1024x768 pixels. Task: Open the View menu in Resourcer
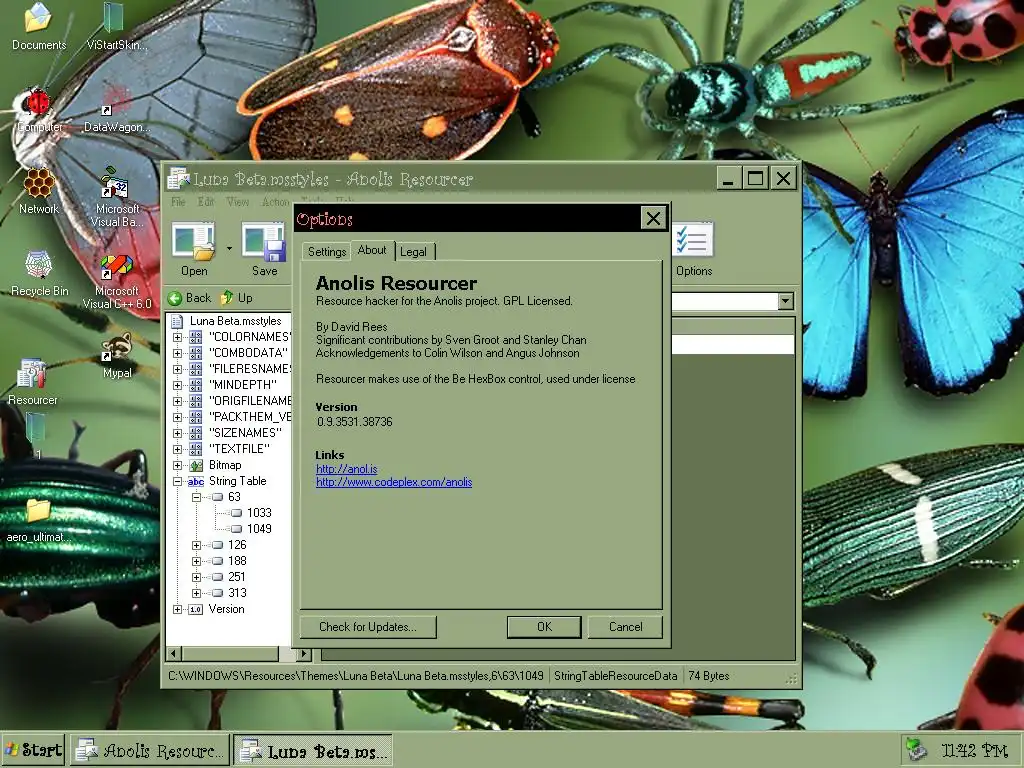click(x=238, y=202)
